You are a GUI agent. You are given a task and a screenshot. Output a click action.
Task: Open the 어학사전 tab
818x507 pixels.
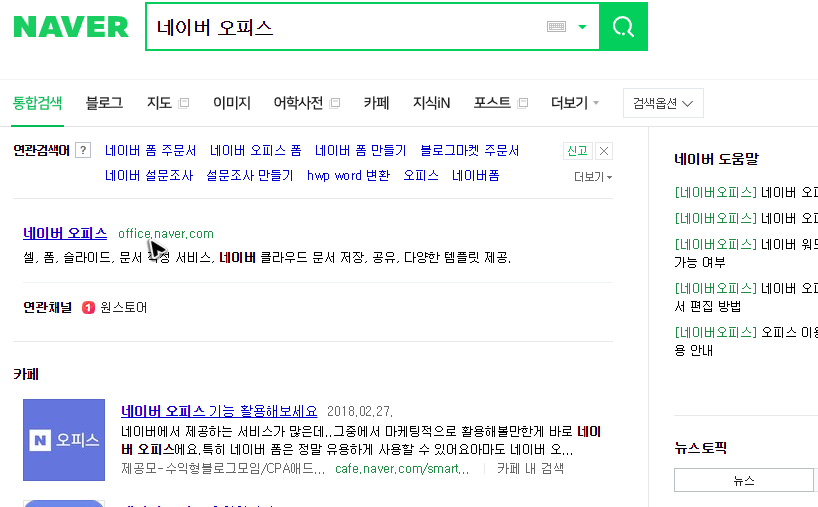298,103
